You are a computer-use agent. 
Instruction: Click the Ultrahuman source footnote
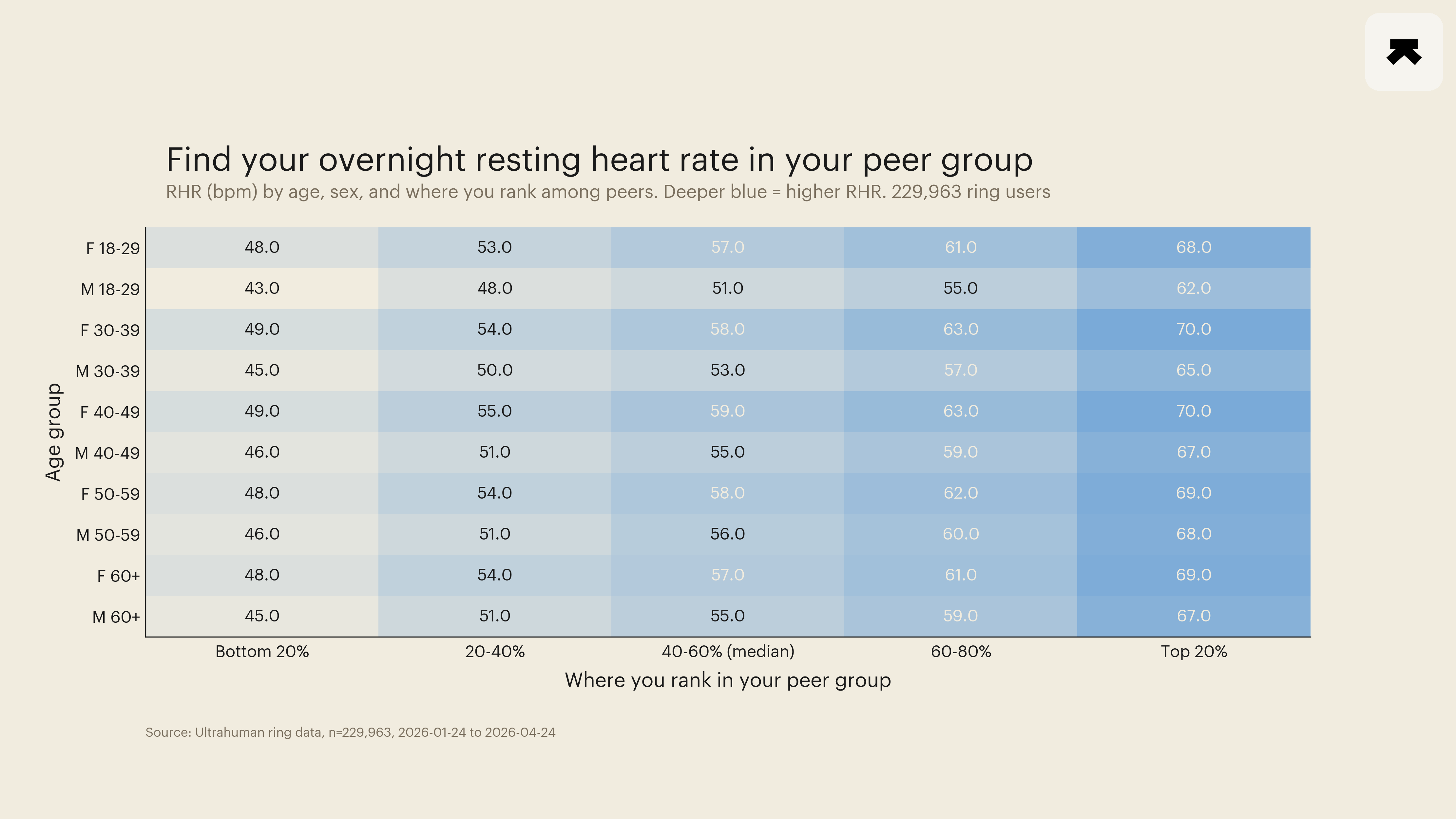pyautogui.click(x=351, y=733)
